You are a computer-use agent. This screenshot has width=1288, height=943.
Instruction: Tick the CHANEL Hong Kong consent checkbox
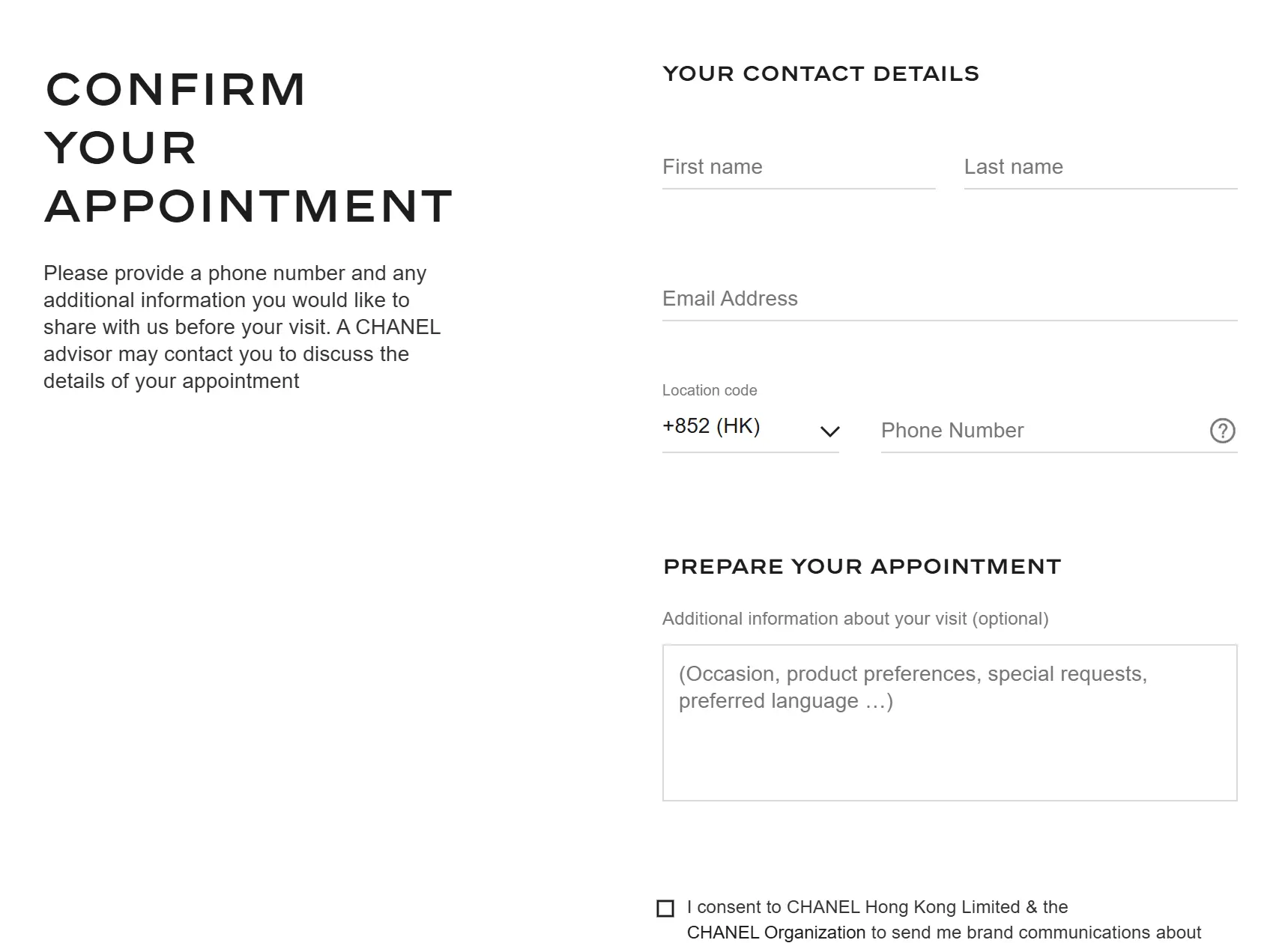coord(665,909)
